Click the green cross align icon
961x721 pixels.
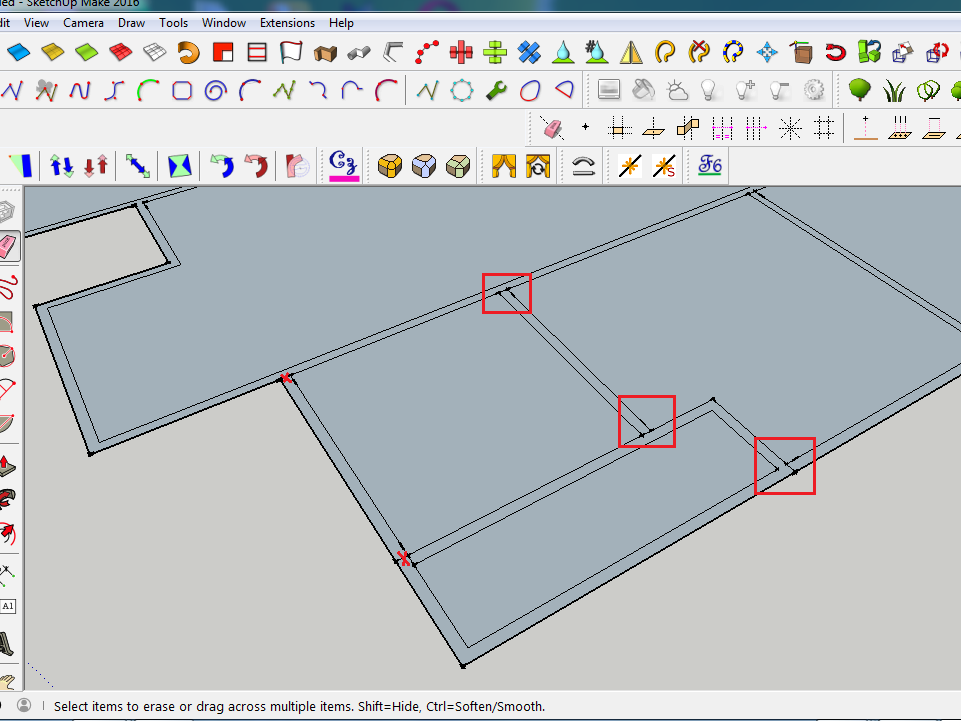point(495,52)
